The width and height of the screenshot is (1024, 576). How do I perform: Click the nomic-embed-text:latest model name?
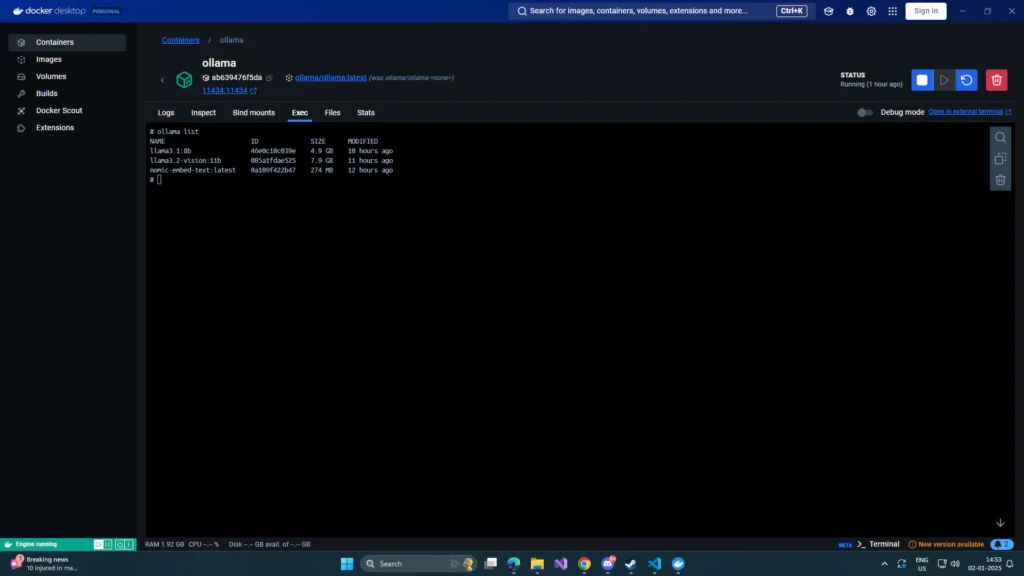193,170
